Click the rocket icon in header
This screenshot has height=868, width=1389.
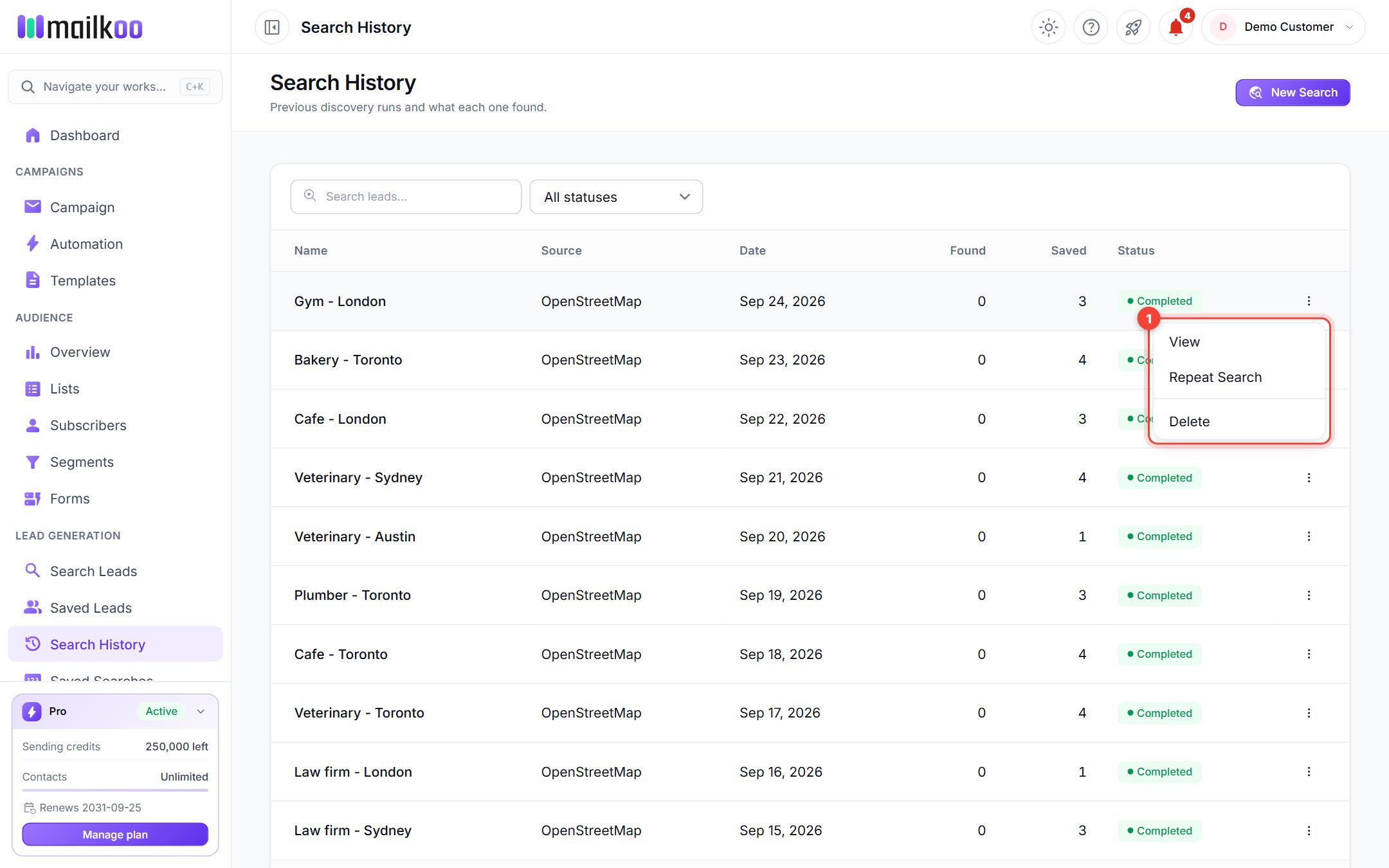tap(1133, 27)
